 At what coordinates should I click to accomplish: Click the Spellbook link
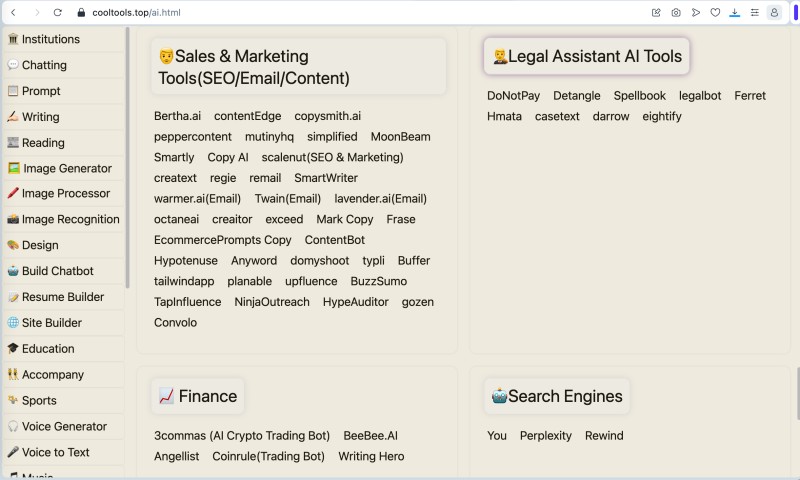point(640,96)
